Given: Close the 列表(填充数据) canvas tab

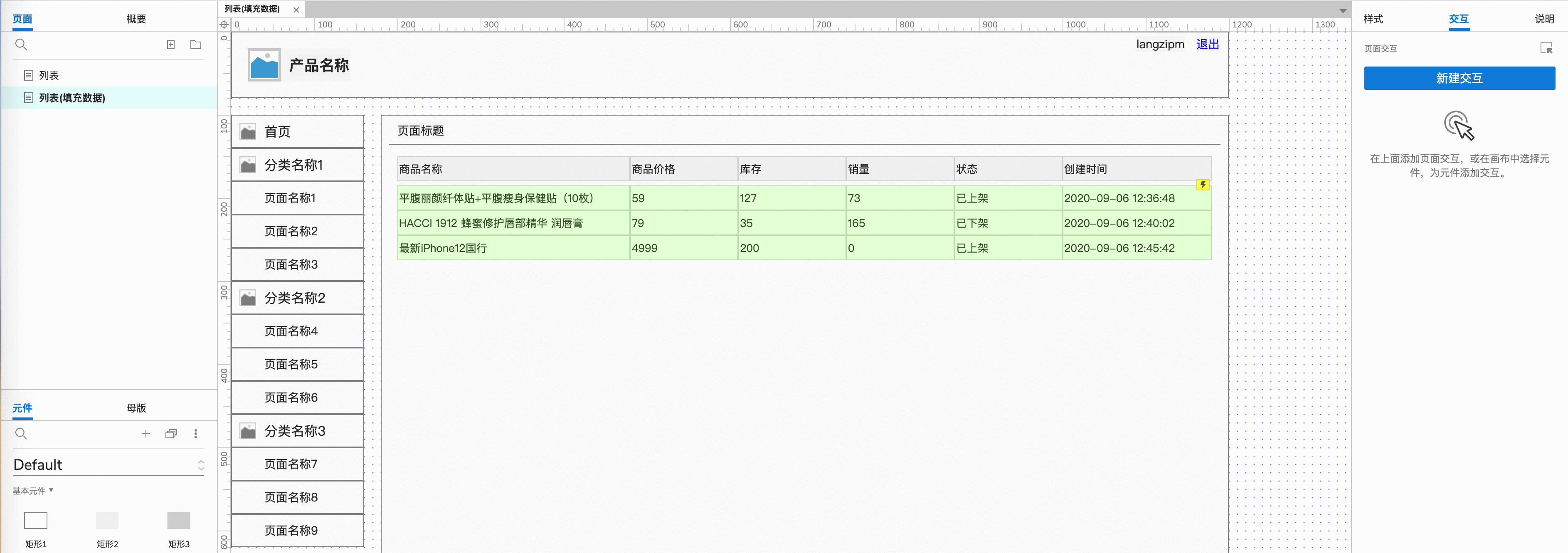Looking at the screenshot, I should point(296,10).
